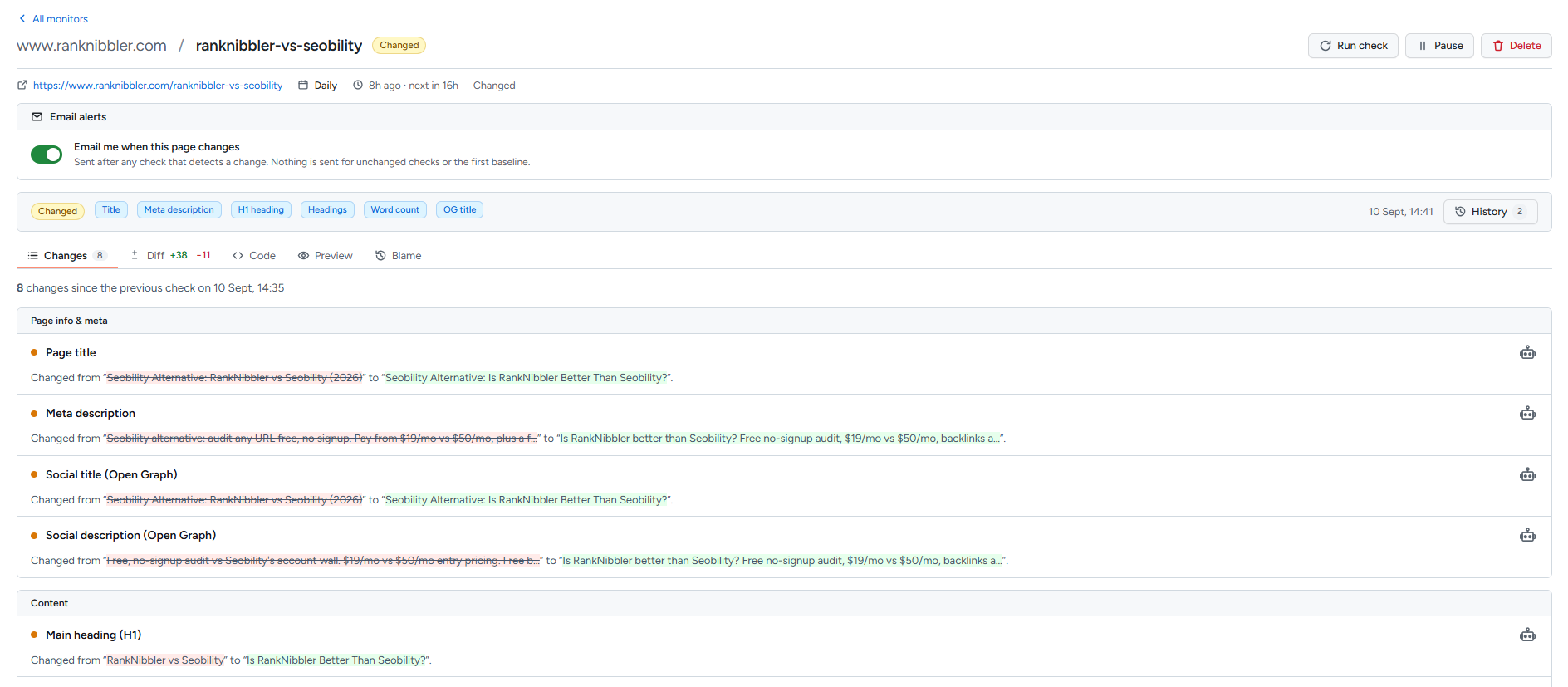Click the robot icon for Meta description
Viewport: 1568px width, 687px height.
pyautogui.click(x=1527, y=414)
